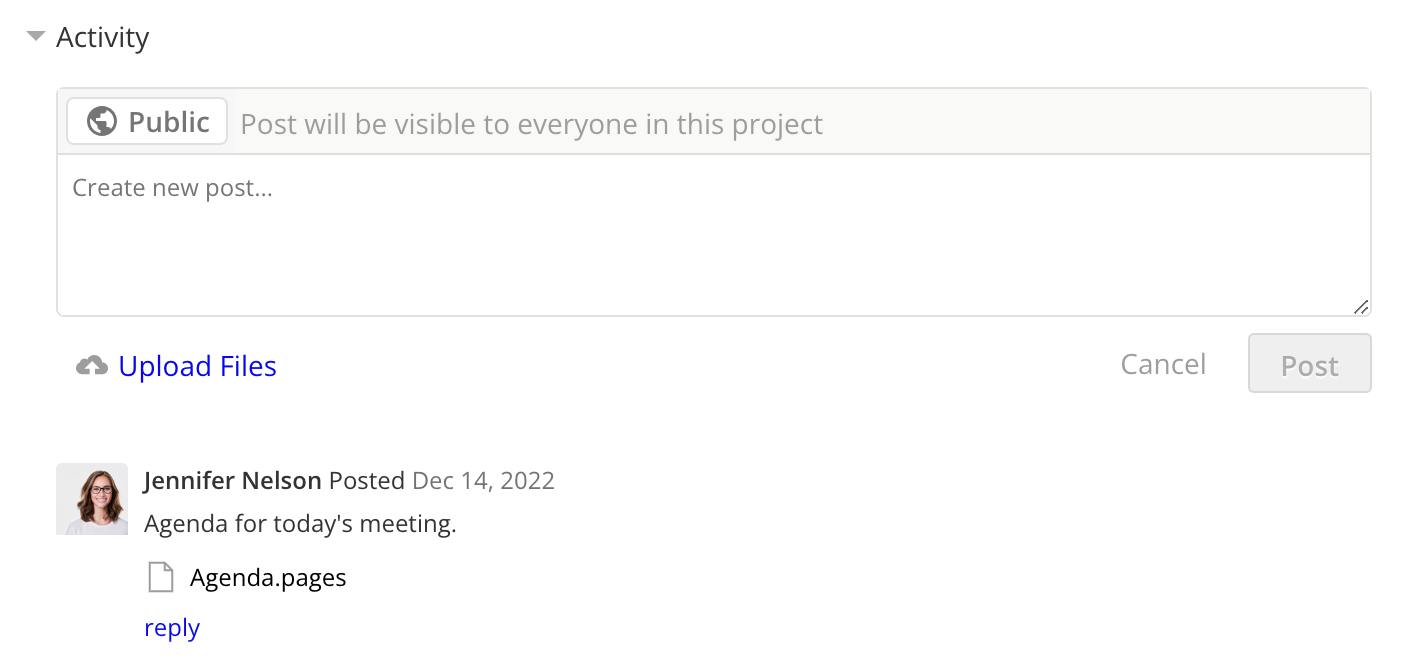Collapse the Activity section triangle
This screenshot has width=1401, height=665.
[x=36, y=36]
